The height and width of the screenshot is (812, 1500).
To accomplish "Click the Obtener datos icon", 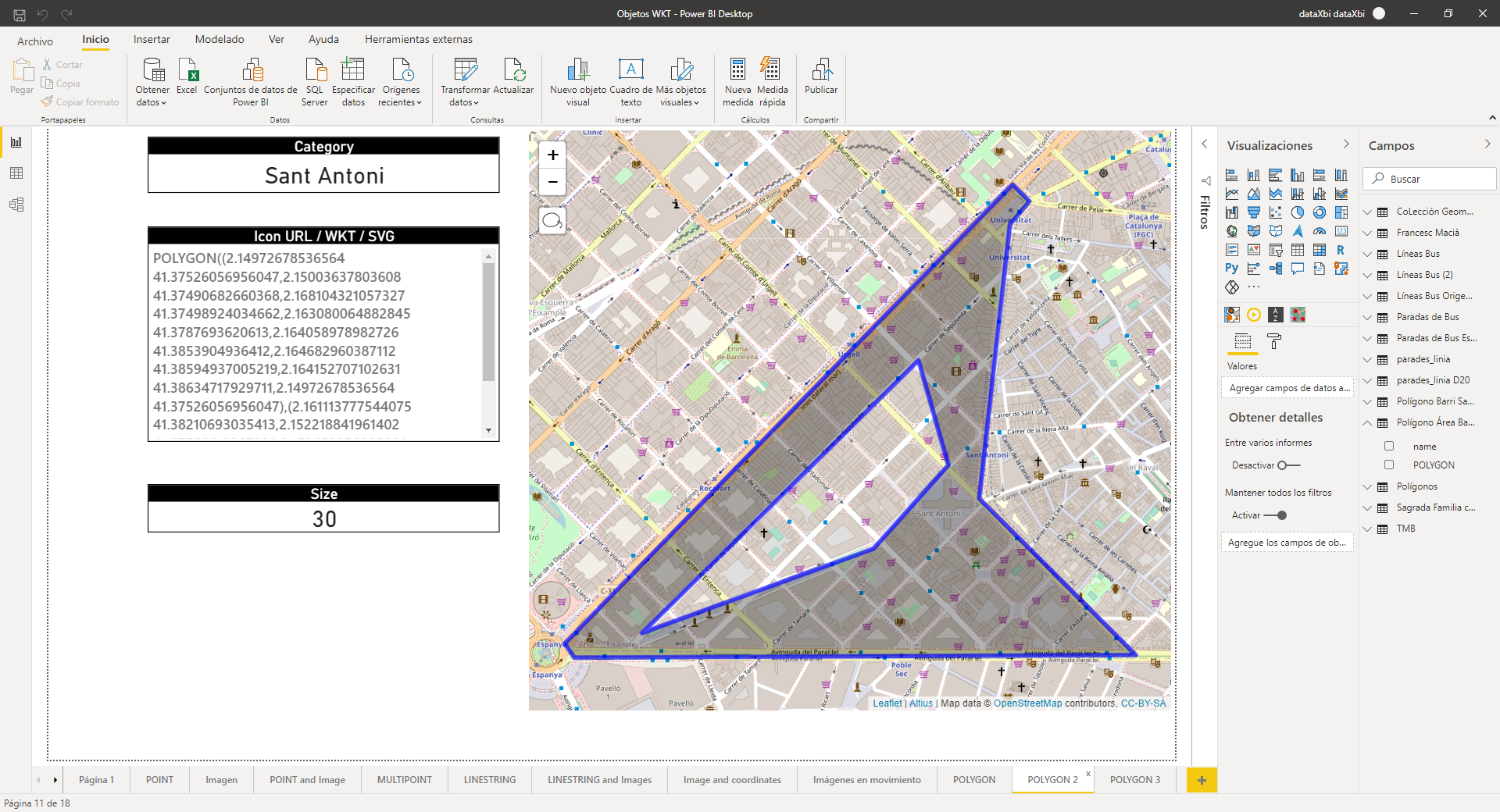I will tap(152, 71).
